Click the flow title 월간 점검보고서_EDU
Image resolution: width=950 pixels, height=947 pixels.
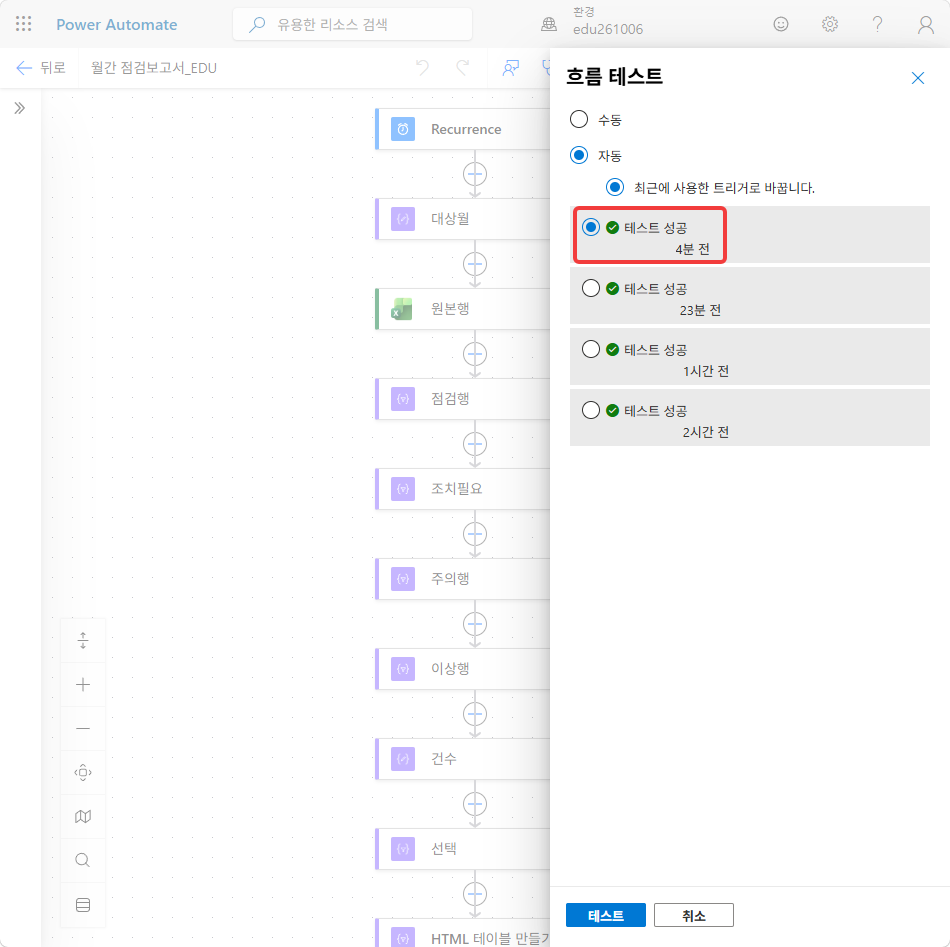tap(154, 68)
